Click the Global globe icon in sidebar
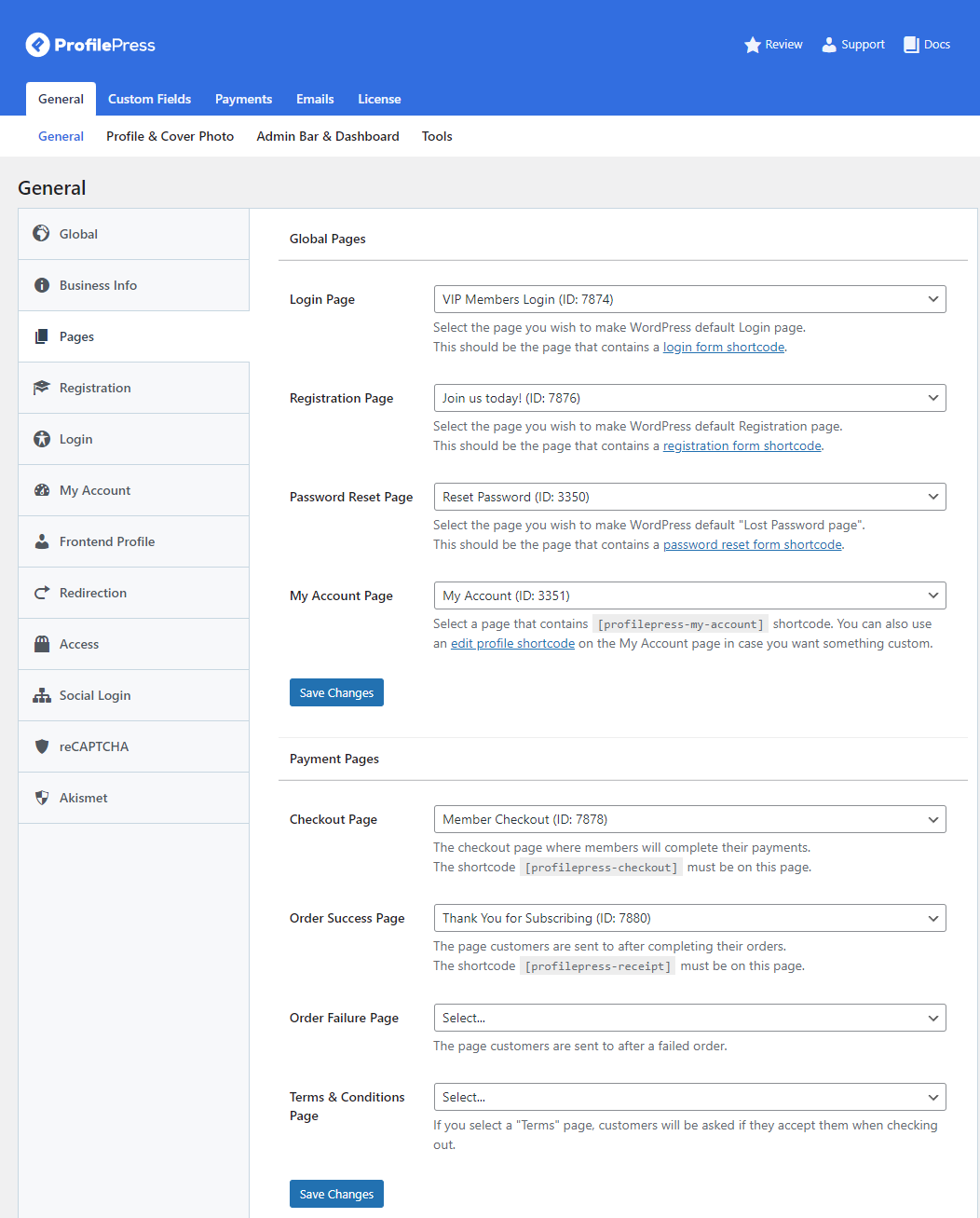The width and height of the screenshot is (980, 1218). pos(41,234)
